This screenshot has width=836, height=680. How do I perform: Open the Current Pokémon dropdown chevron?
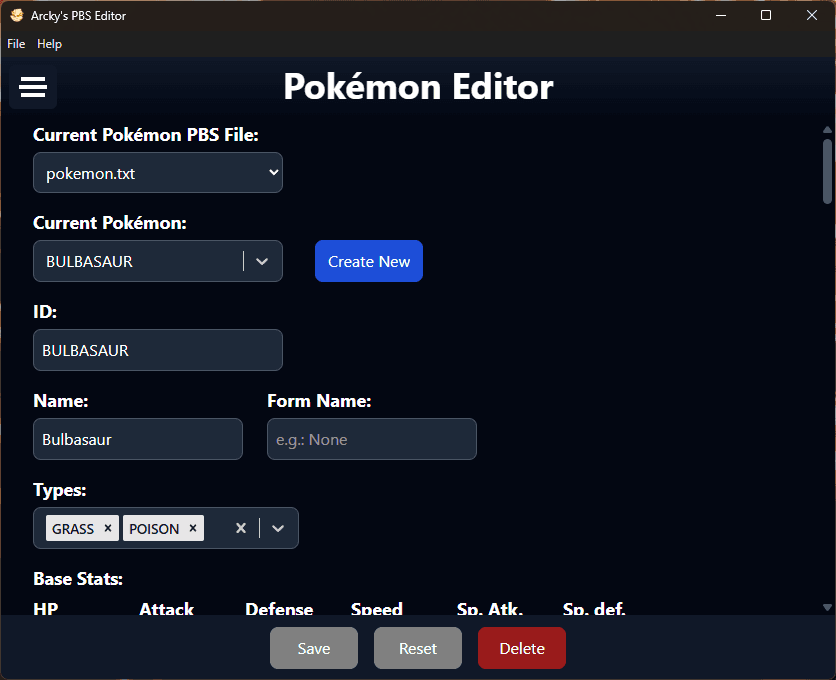pyautogui.click(x=262, y=261)
